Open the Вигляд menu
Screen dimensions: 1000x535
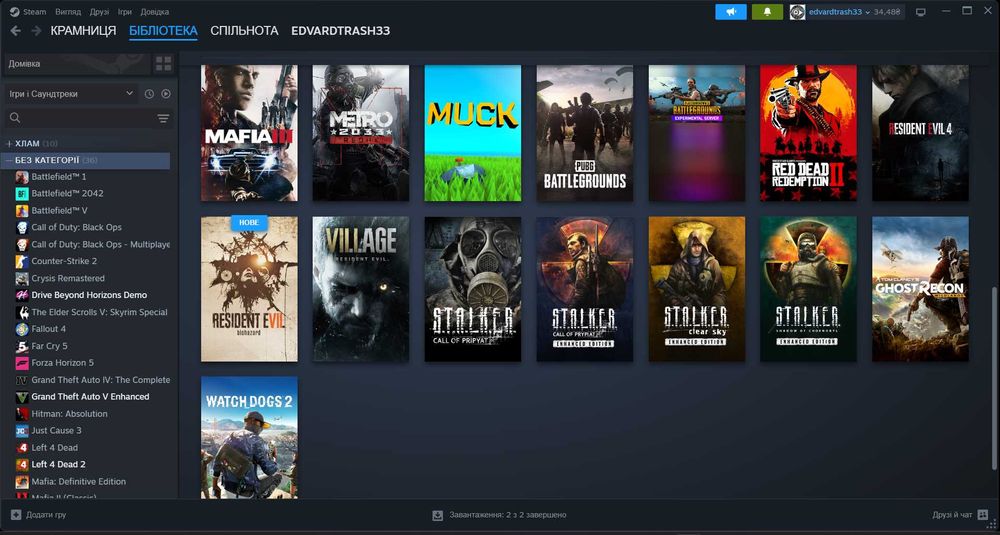pyautogui.click(x=68, y=11)
